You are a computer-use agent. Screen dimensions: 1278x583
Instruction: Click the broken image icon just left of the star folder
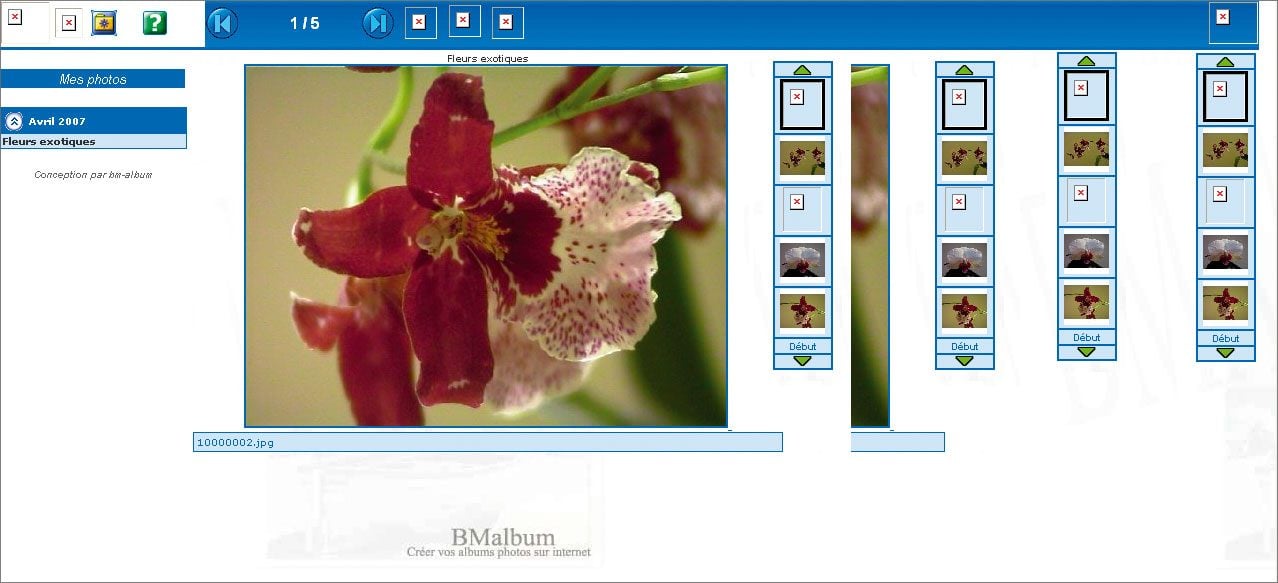click(68, 23)
